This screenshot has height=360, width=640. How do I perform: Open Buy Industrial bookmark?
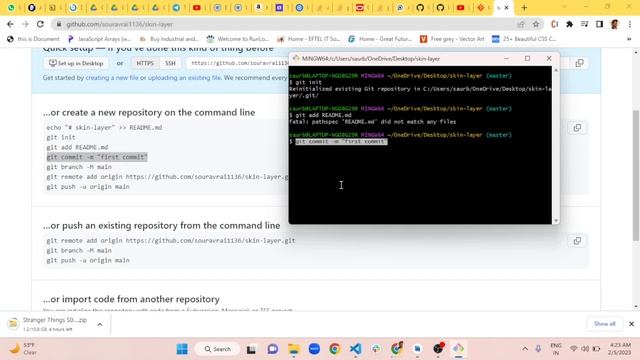tap(169, 39)
